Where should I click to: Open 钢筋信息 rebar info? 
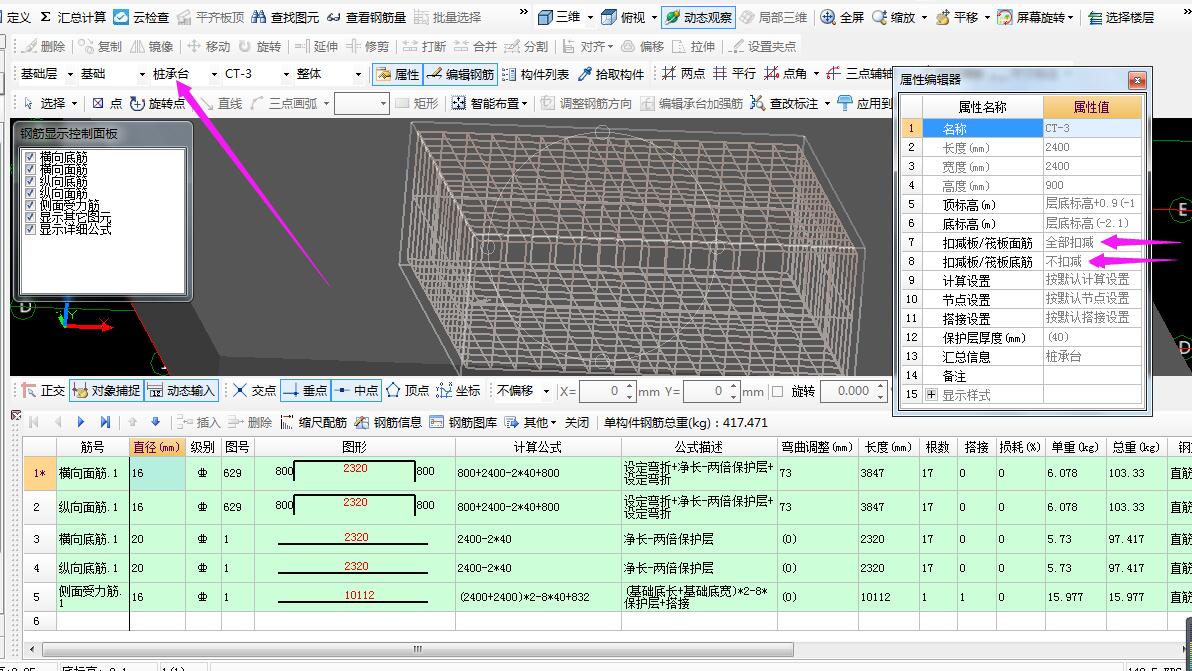388,422
